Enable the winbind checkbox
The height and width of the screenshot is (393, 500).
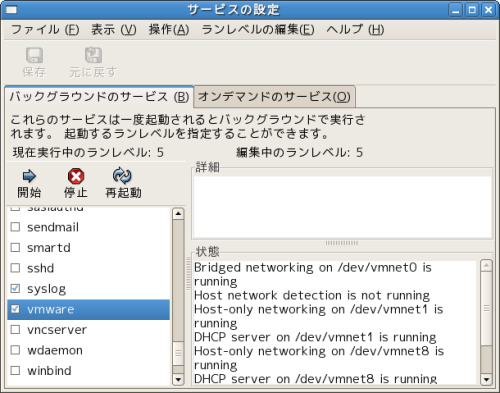pos(15,370)
